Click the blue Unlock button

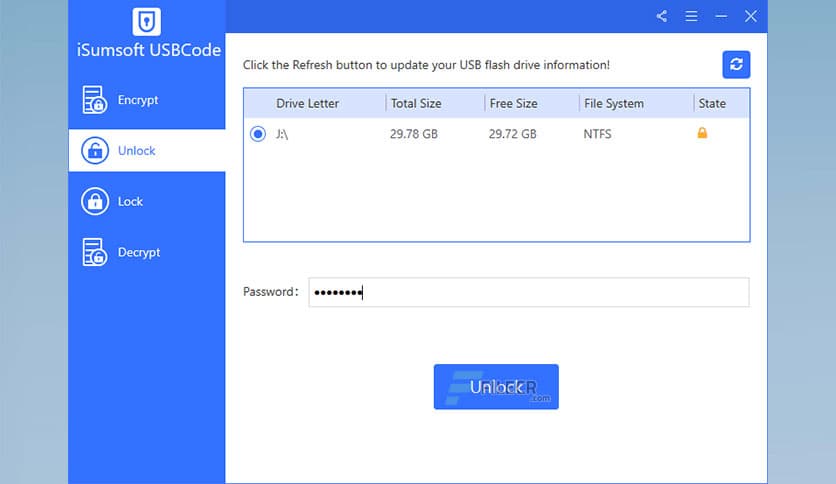click(496, 387)
